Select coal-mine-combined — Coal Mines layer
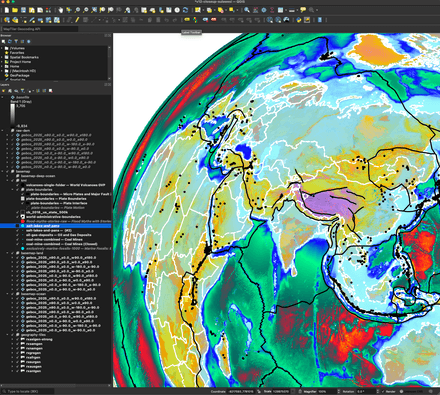The width and height of the screenshot is (440, 395). (x=54, y=239)
